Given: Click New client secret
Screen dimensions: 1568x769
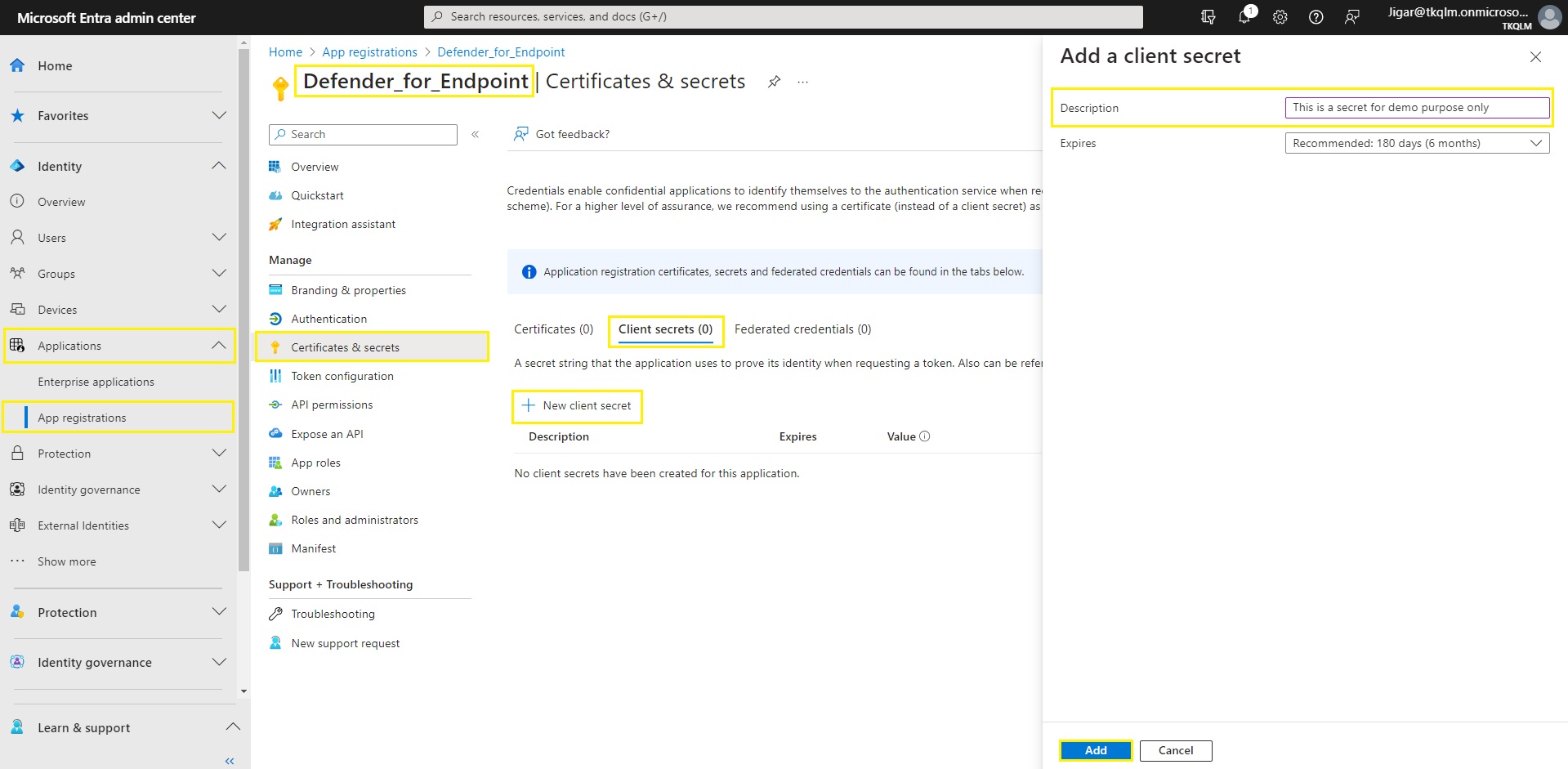Looking at the screenshot, I should tap(577, 406).
